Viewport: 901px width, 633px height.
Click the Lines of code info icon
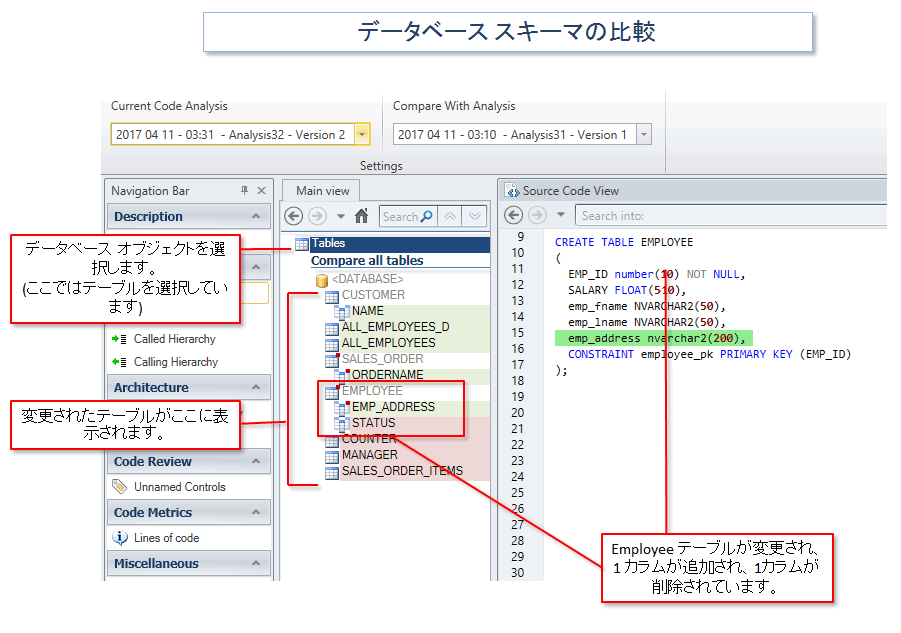click(x=120, y=538)
